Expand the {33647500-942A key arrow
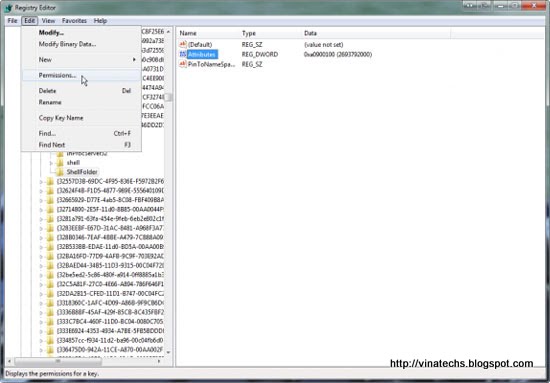550x383 pixels. coord(41,350)
